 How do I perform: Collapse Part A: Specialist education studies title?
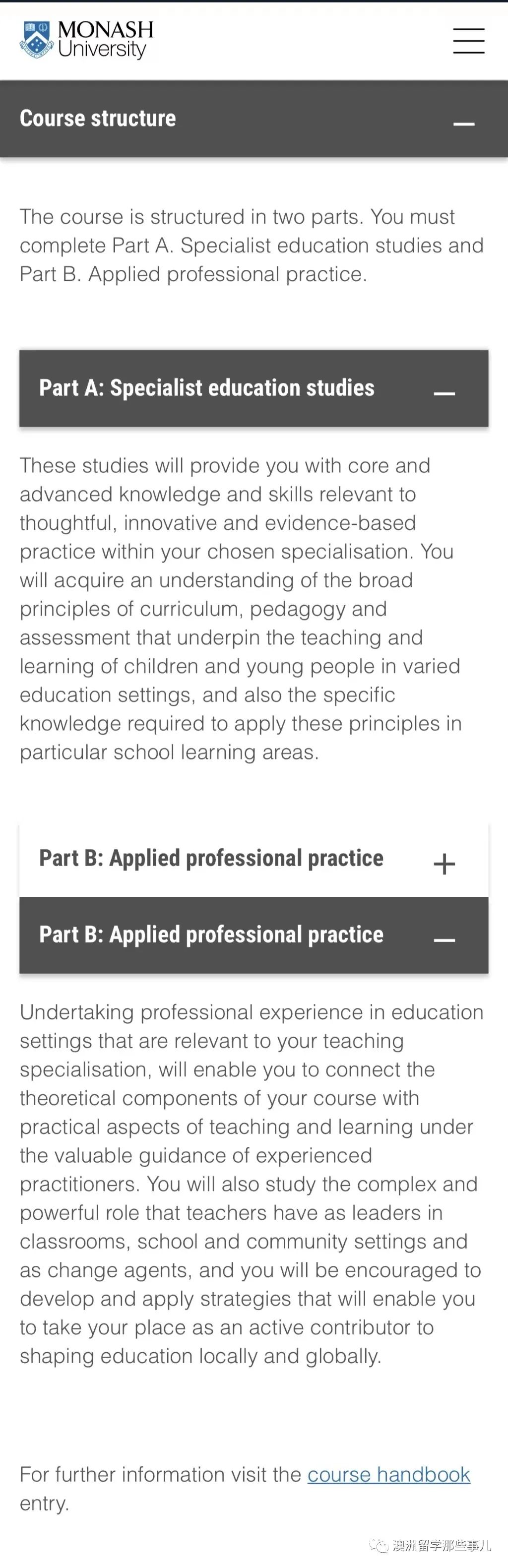207,388
